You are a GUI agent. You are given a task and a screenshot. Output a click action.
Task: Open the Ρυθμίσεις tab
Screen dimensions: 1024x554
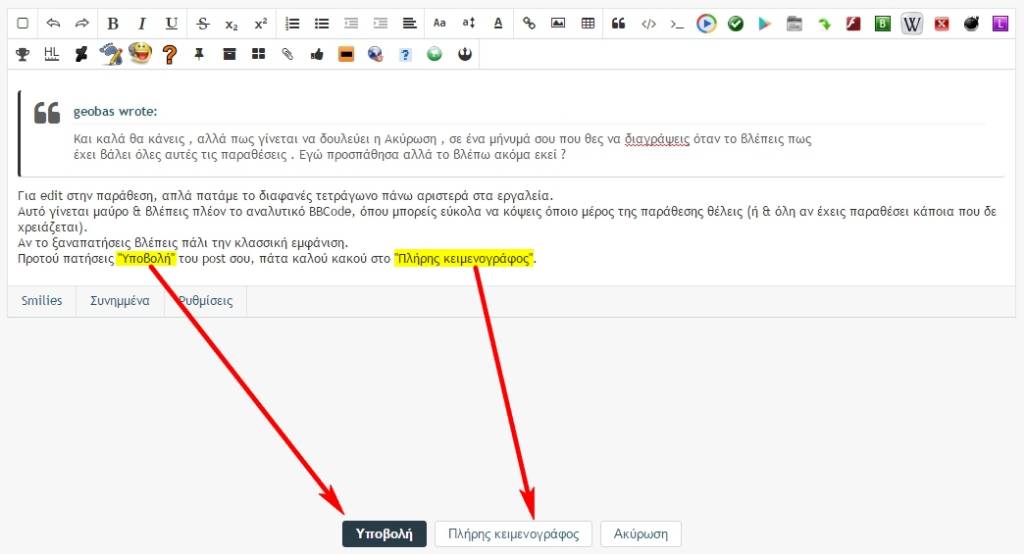[x=206, y=301]
